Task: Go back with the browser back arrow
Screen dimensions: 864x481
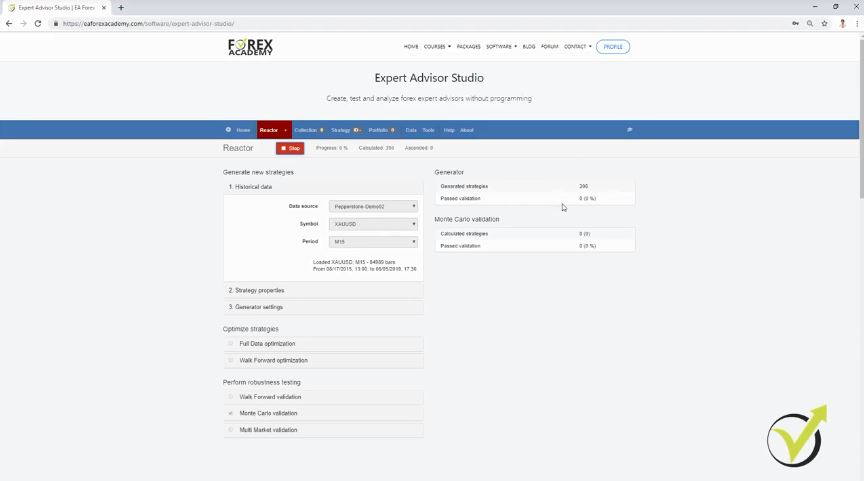Action: pyautogui.click(x=9, y=24)
